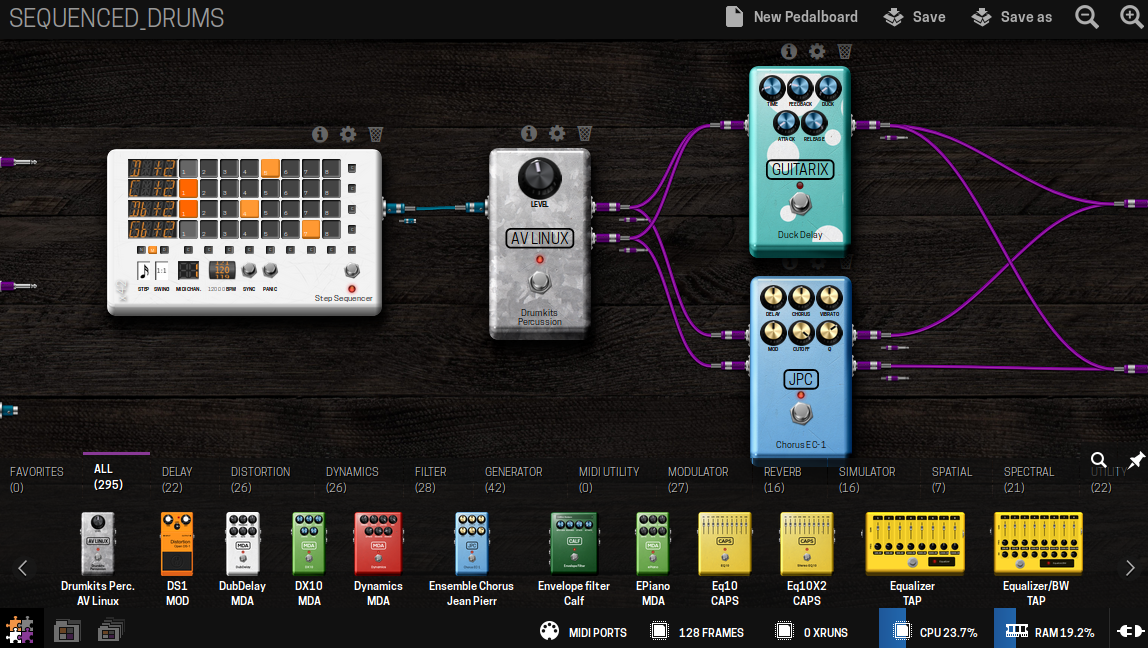Image resolution: width=1148 pixels, height=648 pixels.
Task: Toggle step 5 in D+2 row
Action: tap(270, 168)
